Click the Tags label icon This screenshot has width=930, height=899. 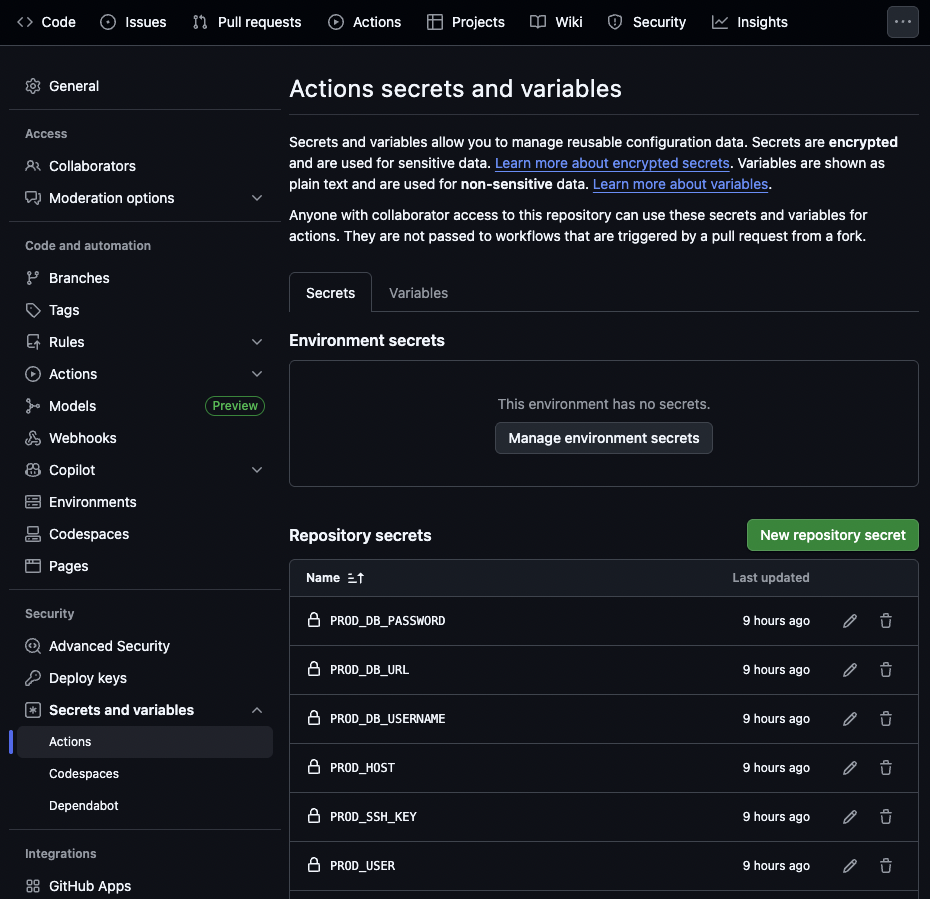pos(33,310)
